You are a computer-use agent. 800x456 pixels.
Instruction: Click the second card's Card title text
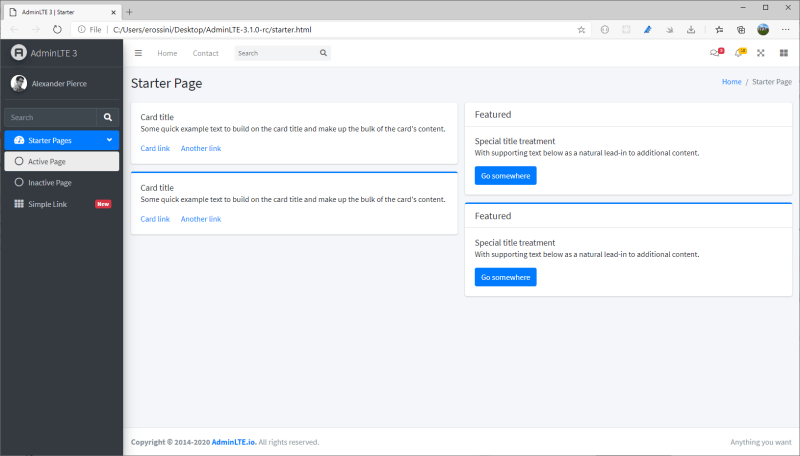point(157,188)
